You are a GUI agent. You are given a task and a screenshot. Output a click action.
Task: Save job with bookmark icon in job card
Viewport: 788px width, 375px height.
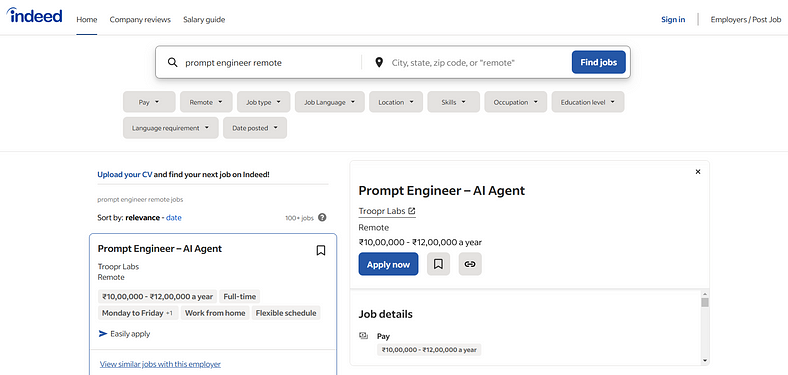(x=321, y=250)
